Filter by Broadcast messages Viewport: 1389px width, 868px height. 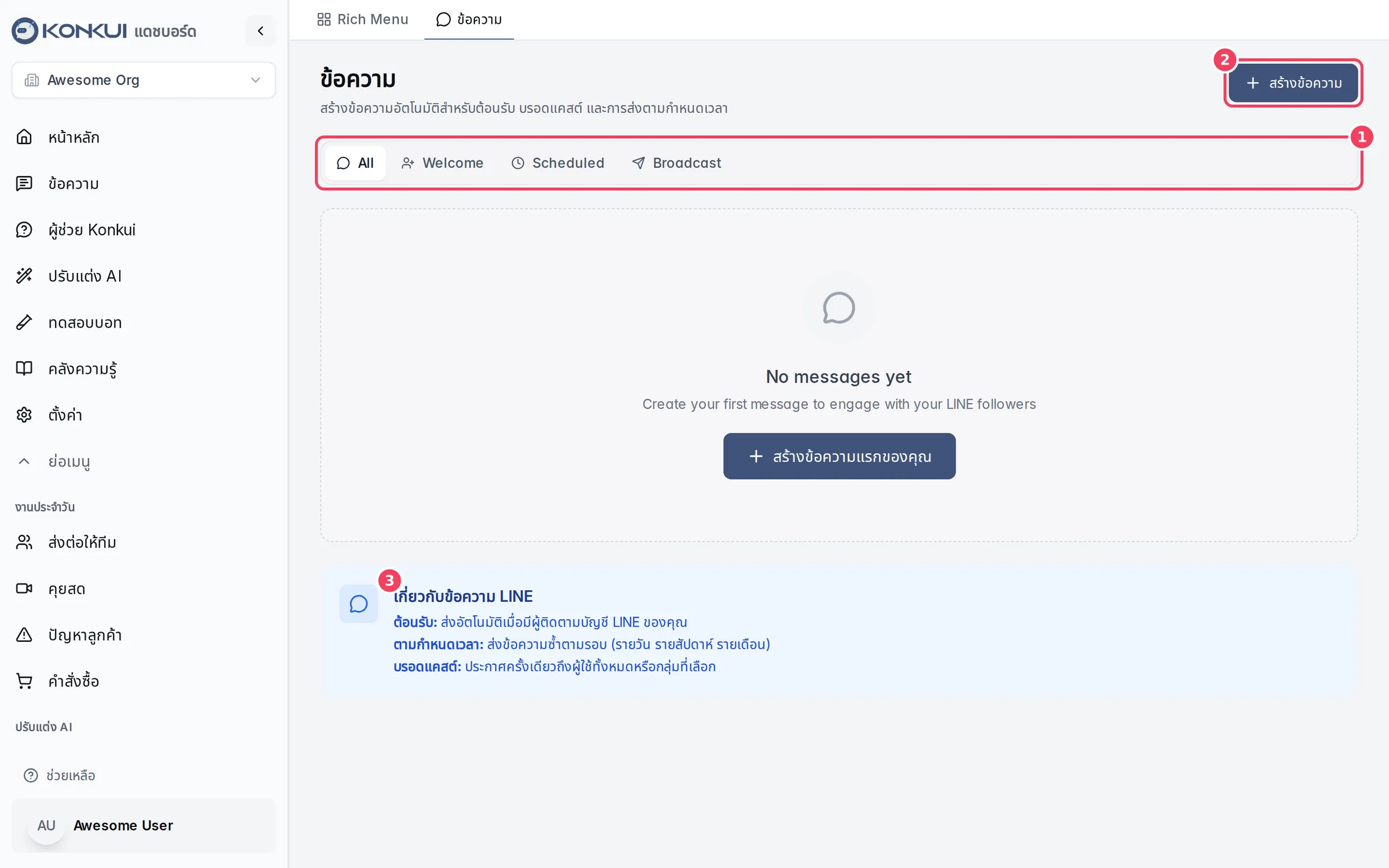click(677, 163)
